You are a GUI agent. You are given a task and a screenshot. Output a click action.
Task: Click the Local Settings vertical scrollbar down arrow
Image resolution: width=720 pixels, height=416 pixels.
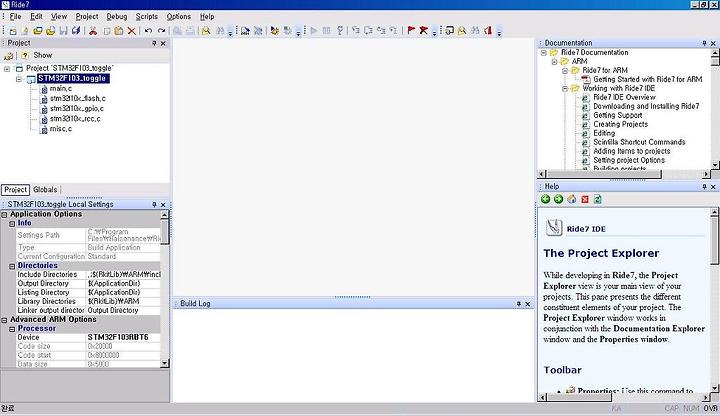pos(164,364)
